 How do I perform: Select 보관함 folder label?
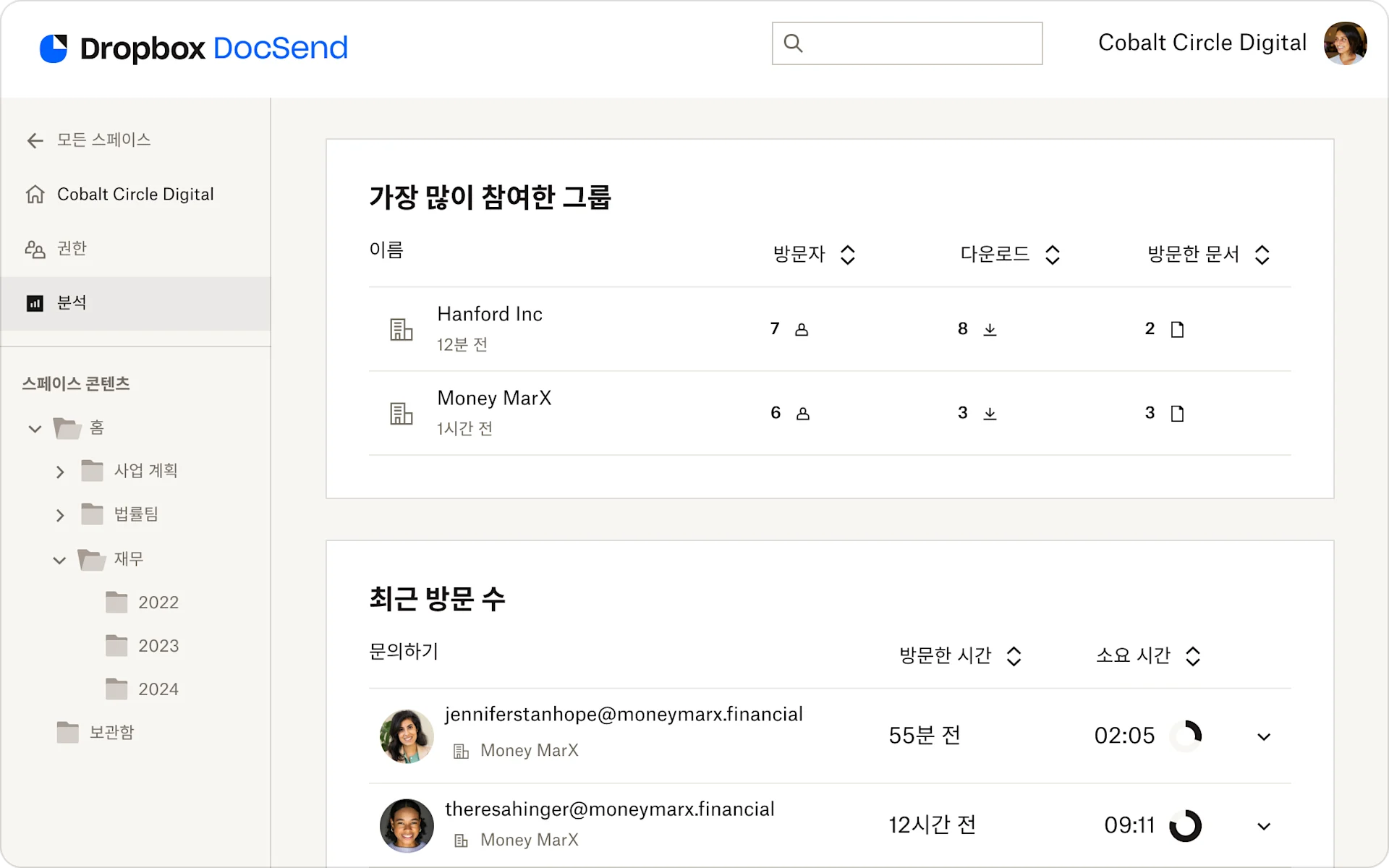(x=111, y=732)
